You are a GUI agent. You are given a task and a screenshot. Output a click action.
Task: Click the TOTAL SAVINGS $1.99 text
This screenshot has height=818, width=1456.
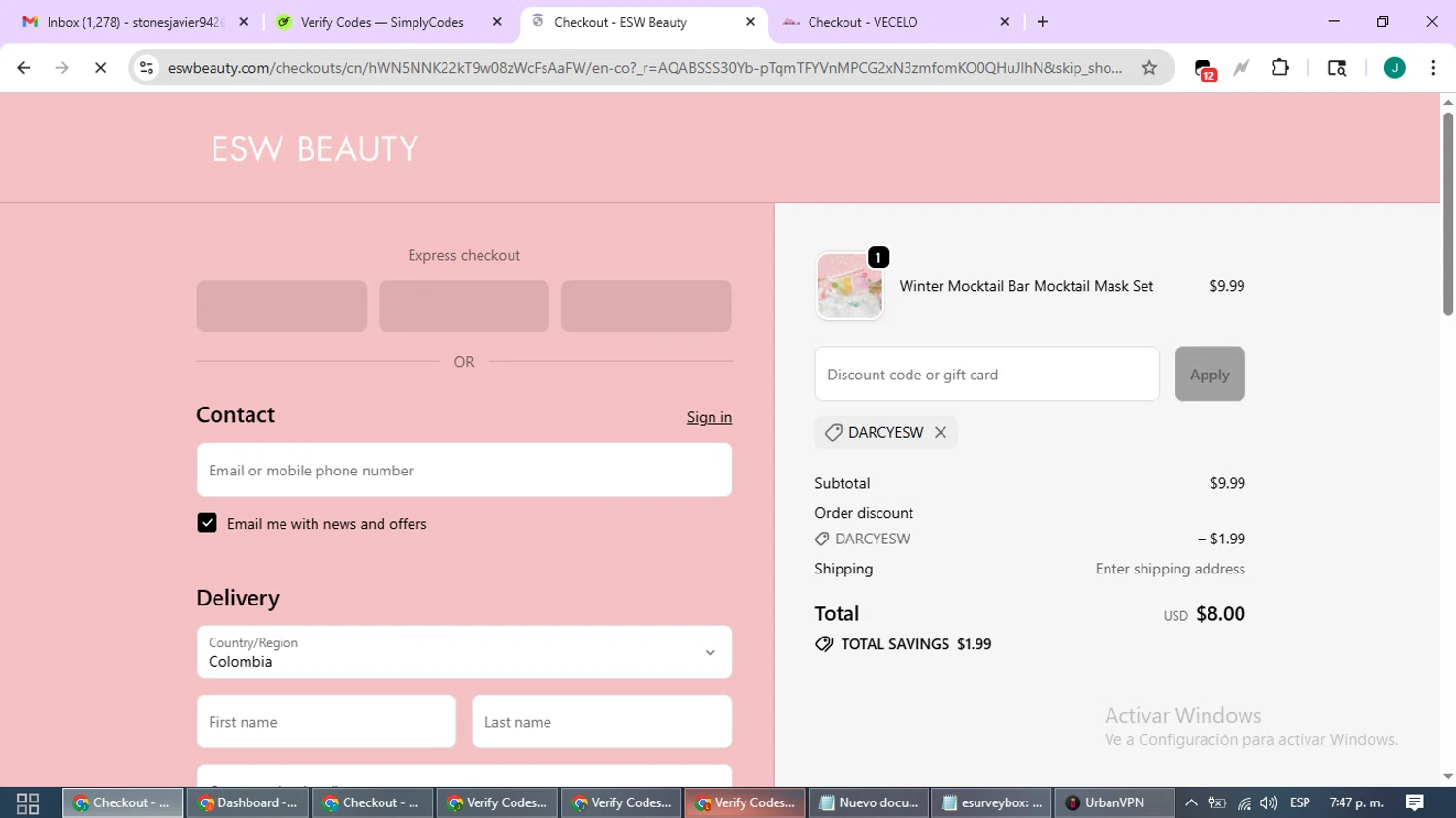click(x=915, y=644)
